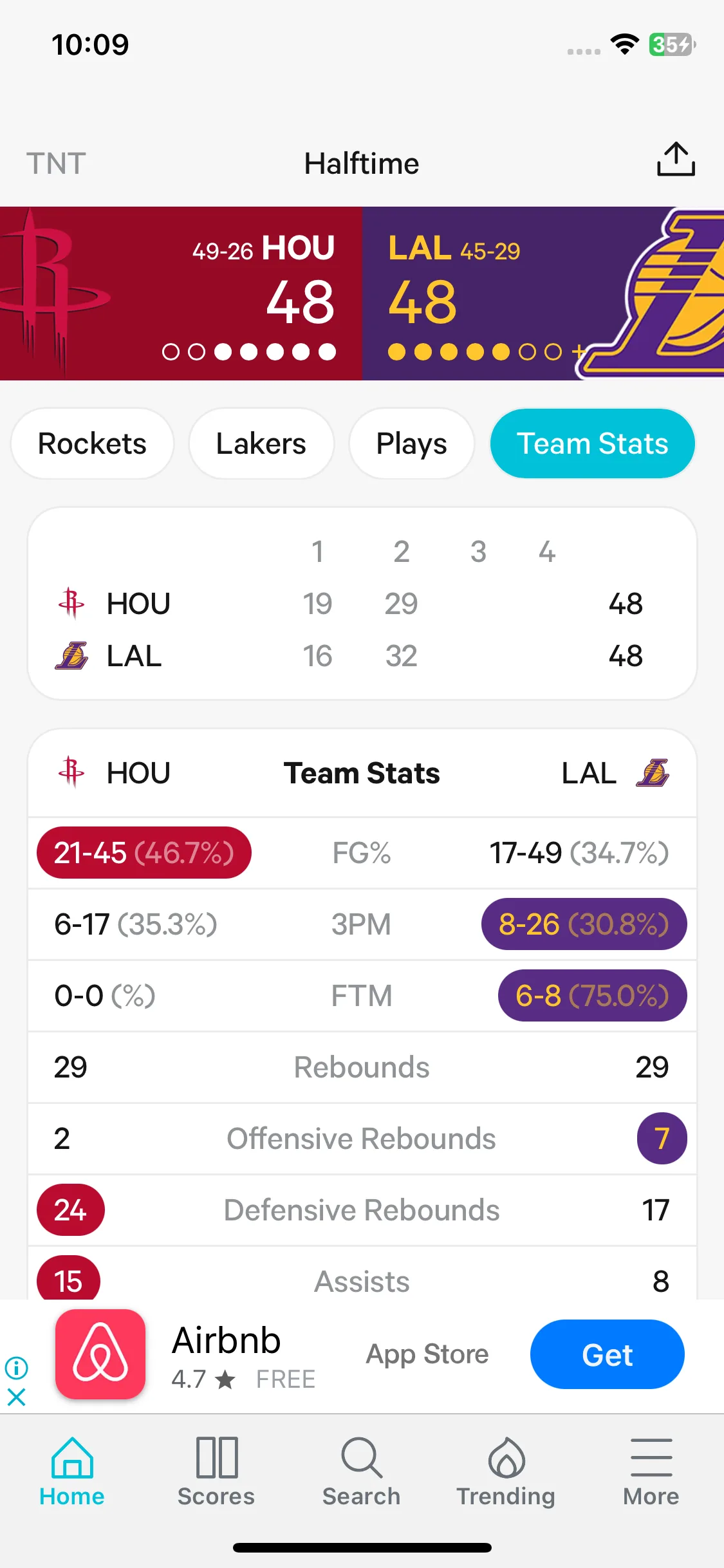
Task: Select the Rockets tab
Action: coord(92,443)
